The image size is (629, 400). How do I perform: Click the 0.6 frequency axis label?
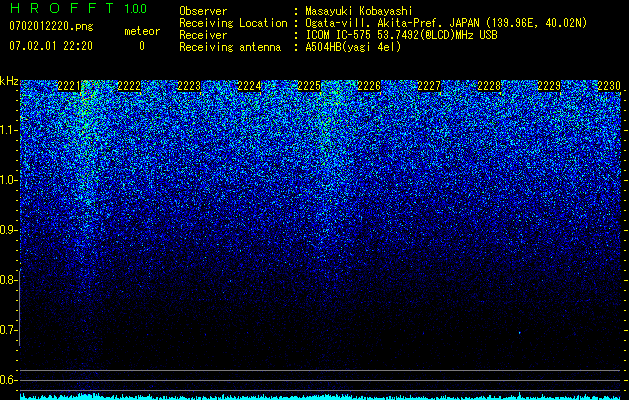(8, 380)
